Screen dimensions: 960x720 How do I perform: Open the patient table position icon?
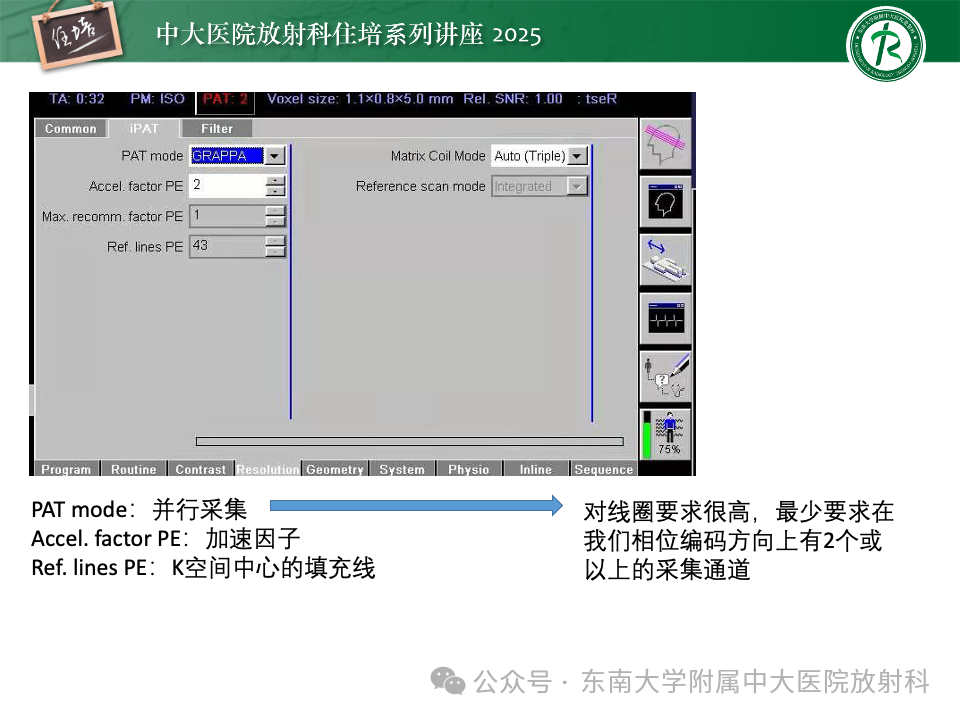tap(665, 260)
